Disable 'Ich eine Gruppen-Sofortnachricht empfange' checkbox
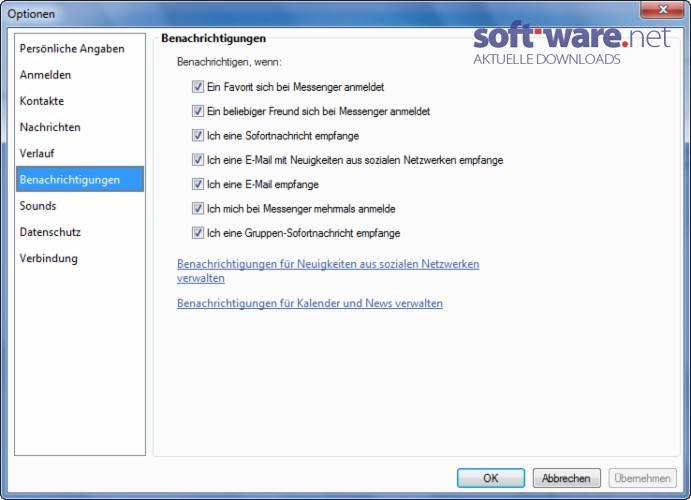 [198, 233]
